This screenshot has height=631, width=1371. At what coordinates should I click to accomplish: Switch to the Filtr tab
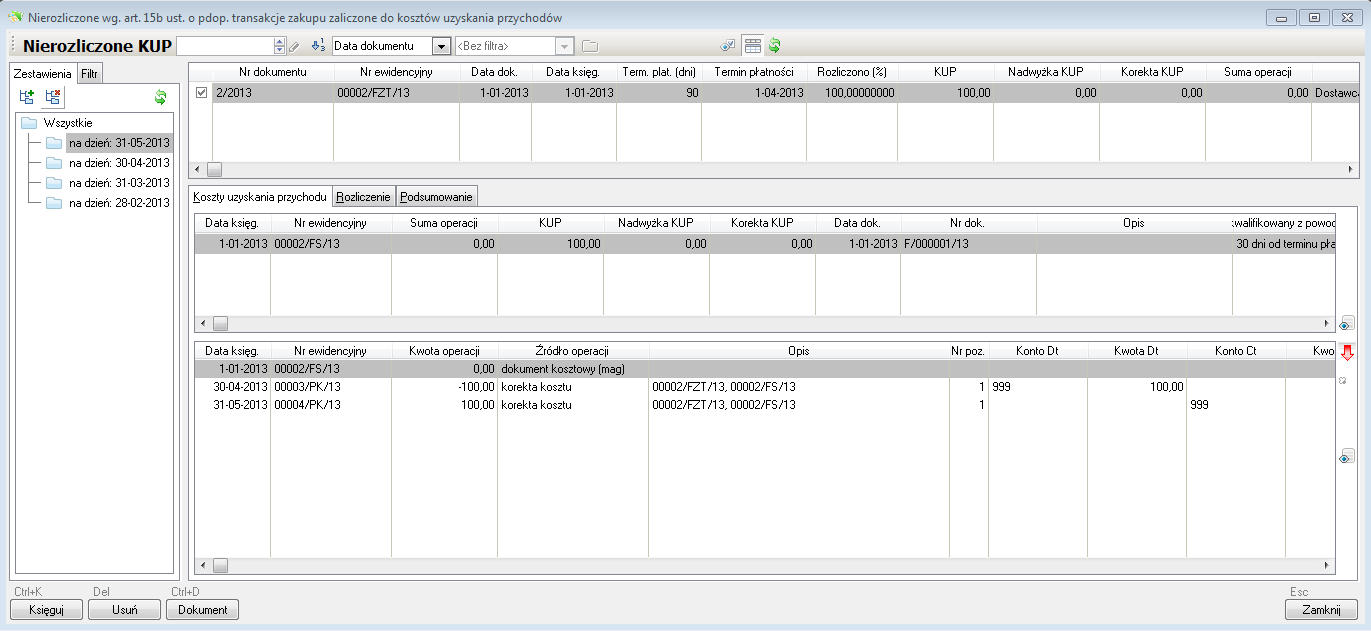point(90,74)
